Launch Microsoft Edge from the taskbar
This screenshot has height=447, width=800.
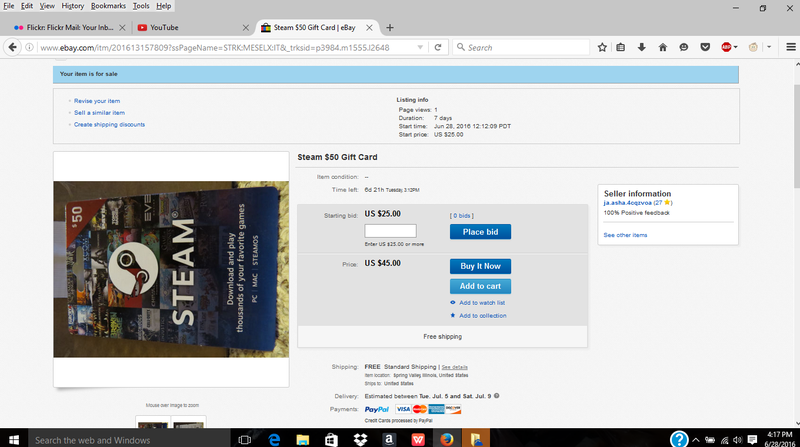coord(274,439)
